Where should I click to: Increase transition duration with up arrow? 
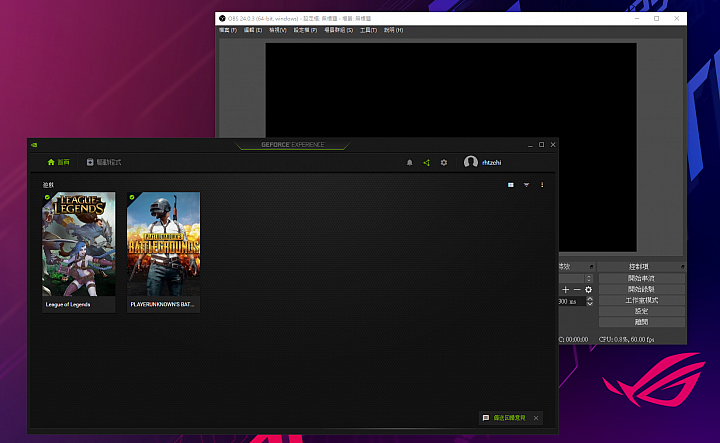click(590, 299)
